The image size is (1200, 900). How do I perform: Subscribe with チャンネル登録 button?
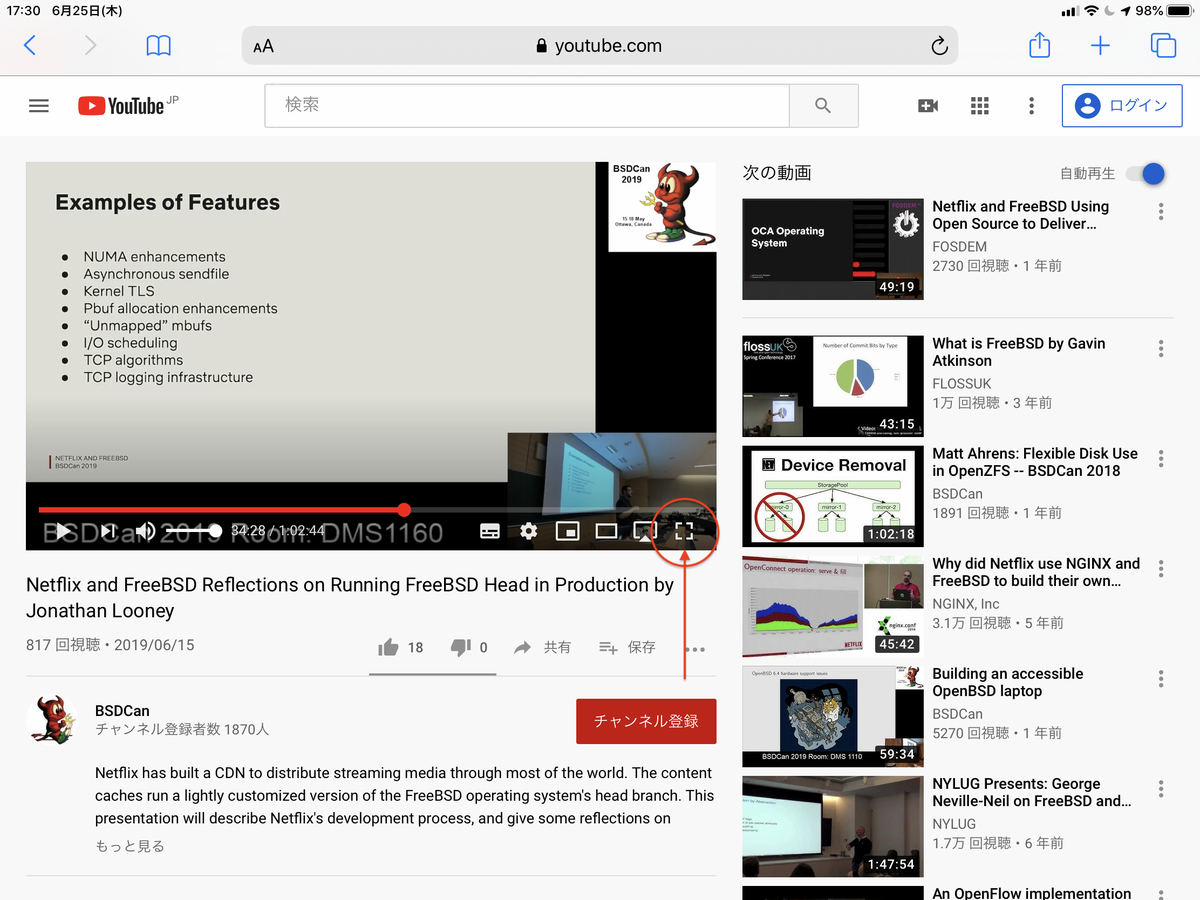tap(646, 721)
